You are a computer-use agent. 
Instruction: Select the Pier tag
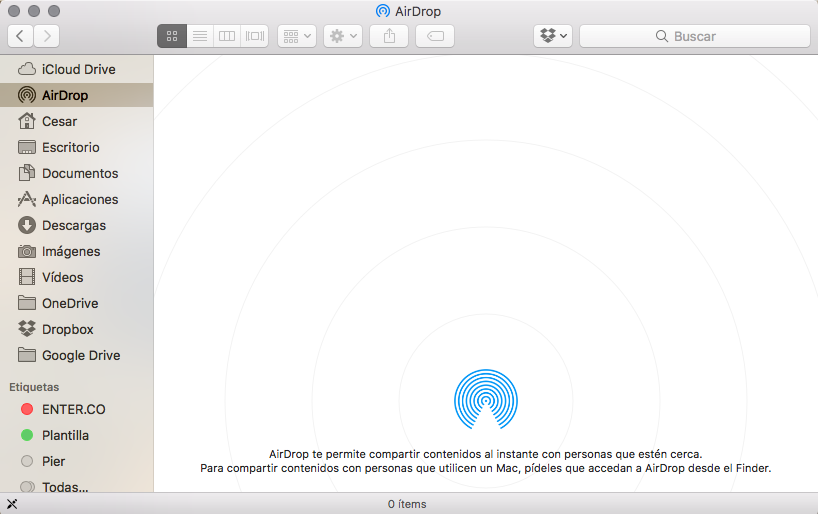point(77,461)
